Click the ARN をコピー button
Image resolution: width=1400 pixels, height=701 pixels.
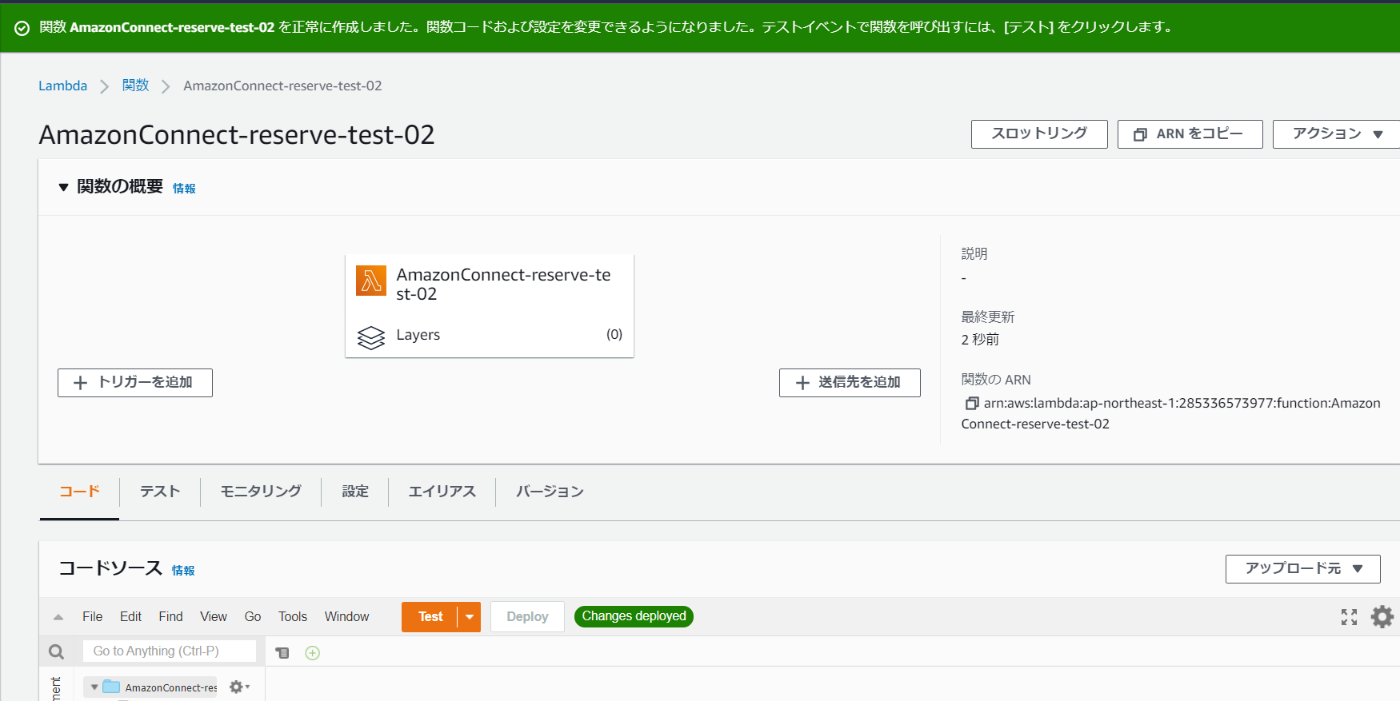[x=1190, y=134]
